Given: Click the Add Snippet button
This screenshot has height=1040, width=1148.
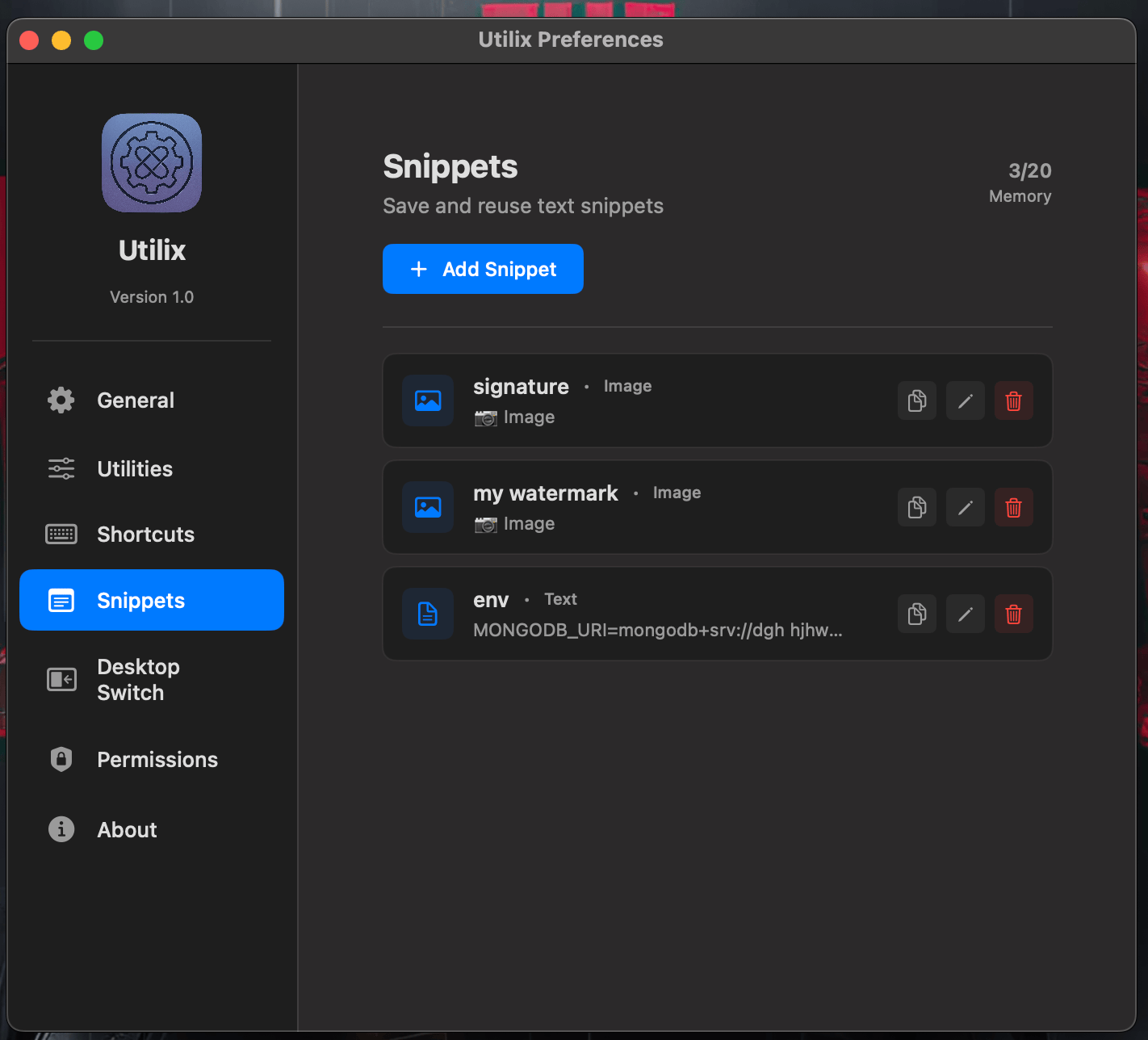Looking at the screenshot, I should click(x=483, y=269).
